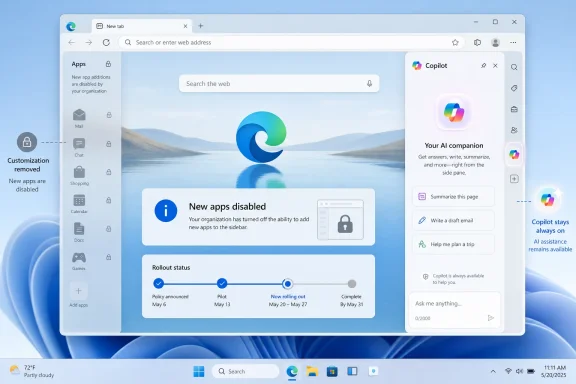Click the Edge icon in taskbar
Viewport: 576px width, 384px height.
point(292,372)
